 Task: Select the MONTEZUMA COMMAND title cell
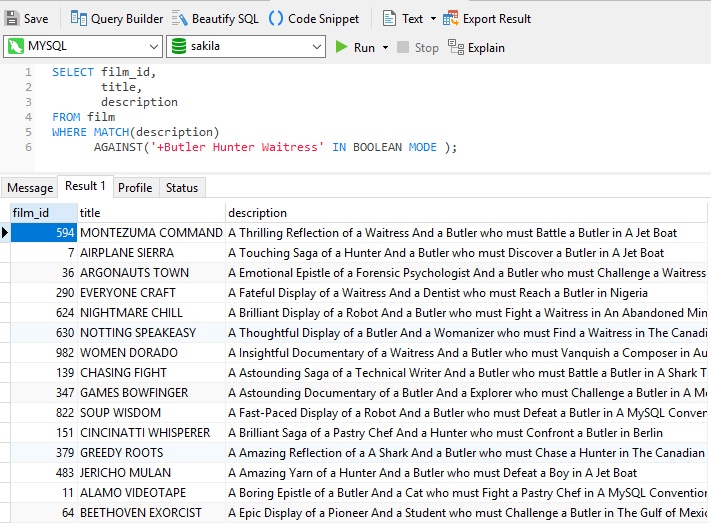[x=151, y=233]
